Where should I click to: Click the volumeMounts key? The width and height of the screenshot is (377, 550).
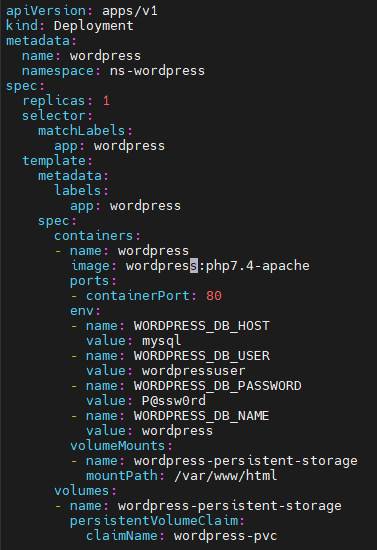click(x=117, y=446)
